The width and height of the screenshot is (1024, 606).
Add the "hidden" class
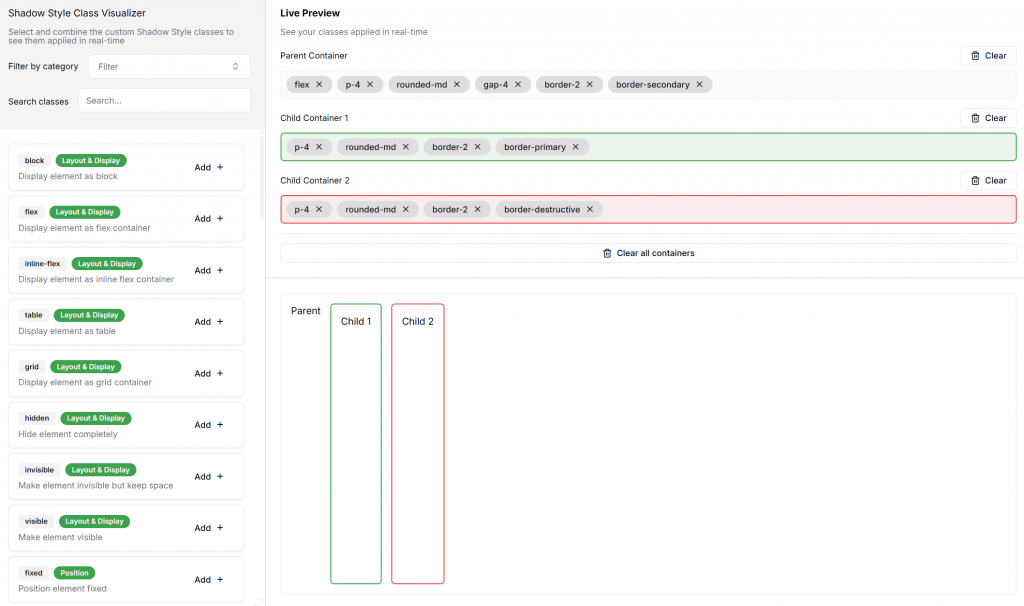[x=207, y=424]
